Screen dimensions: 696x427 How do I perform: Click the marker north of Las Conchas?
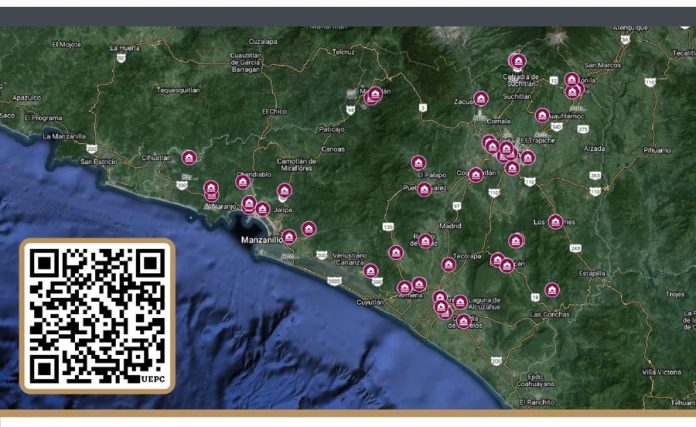(x=552, y=290)
